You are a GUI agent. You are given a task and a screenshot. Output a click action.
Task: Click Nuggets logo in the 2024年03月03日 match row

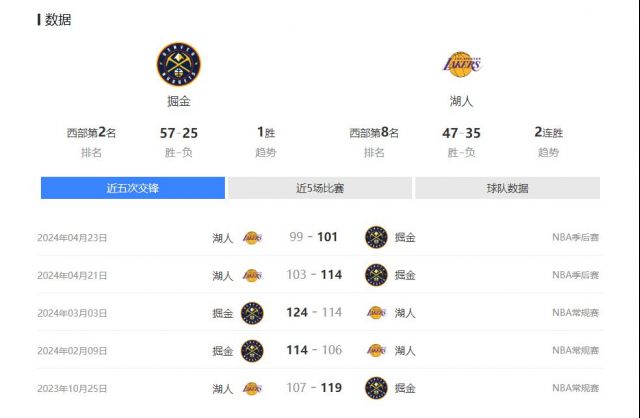click(252, 313)
